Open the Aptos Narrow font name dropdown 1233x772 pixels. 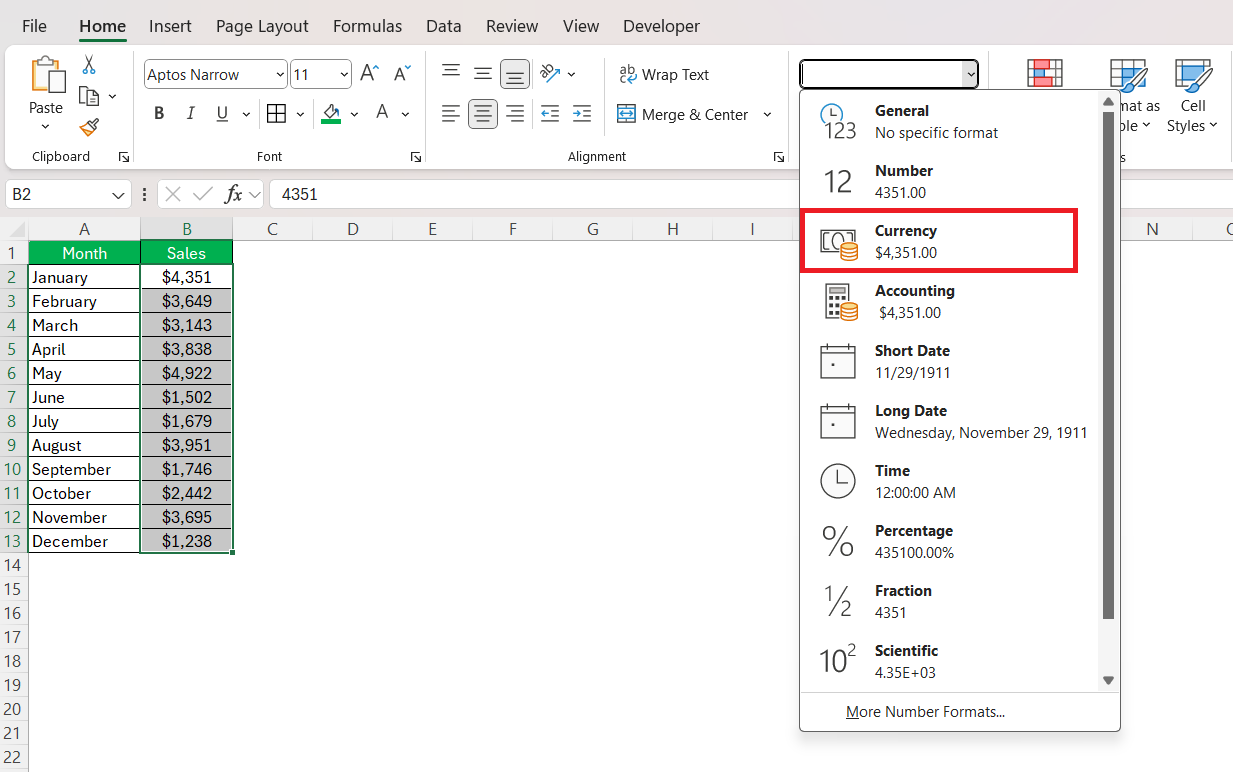[x=279, y=74]
